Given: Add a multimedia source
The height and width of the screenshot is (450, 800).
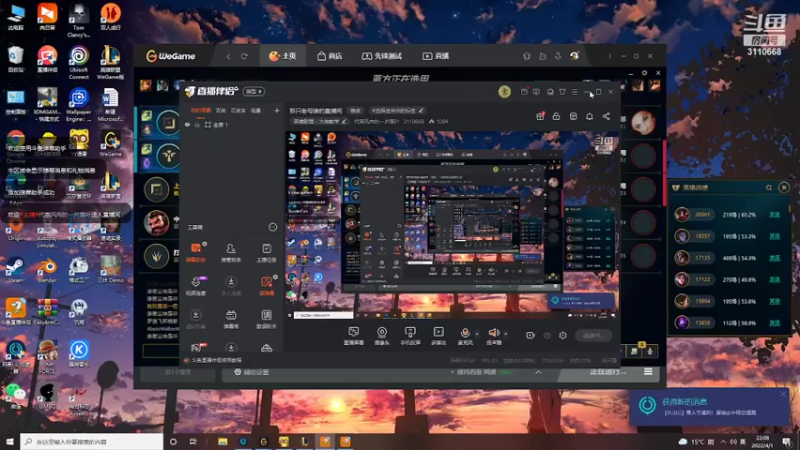Looking at the screenshot, I should (438, 336).
